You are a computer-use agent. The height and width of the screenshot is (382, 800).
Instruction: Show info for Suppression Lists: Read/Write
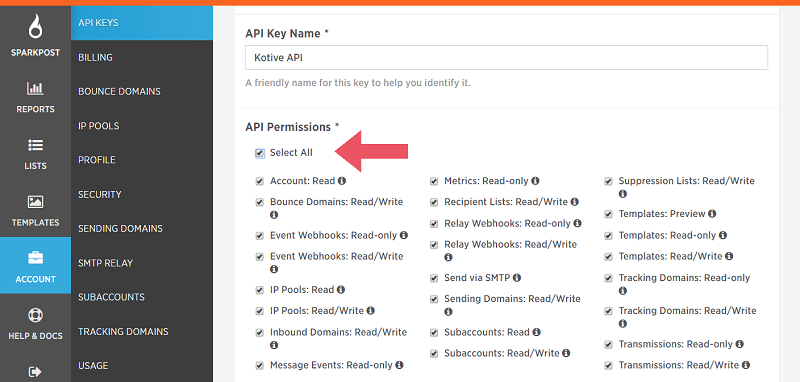tap(622, 194)
